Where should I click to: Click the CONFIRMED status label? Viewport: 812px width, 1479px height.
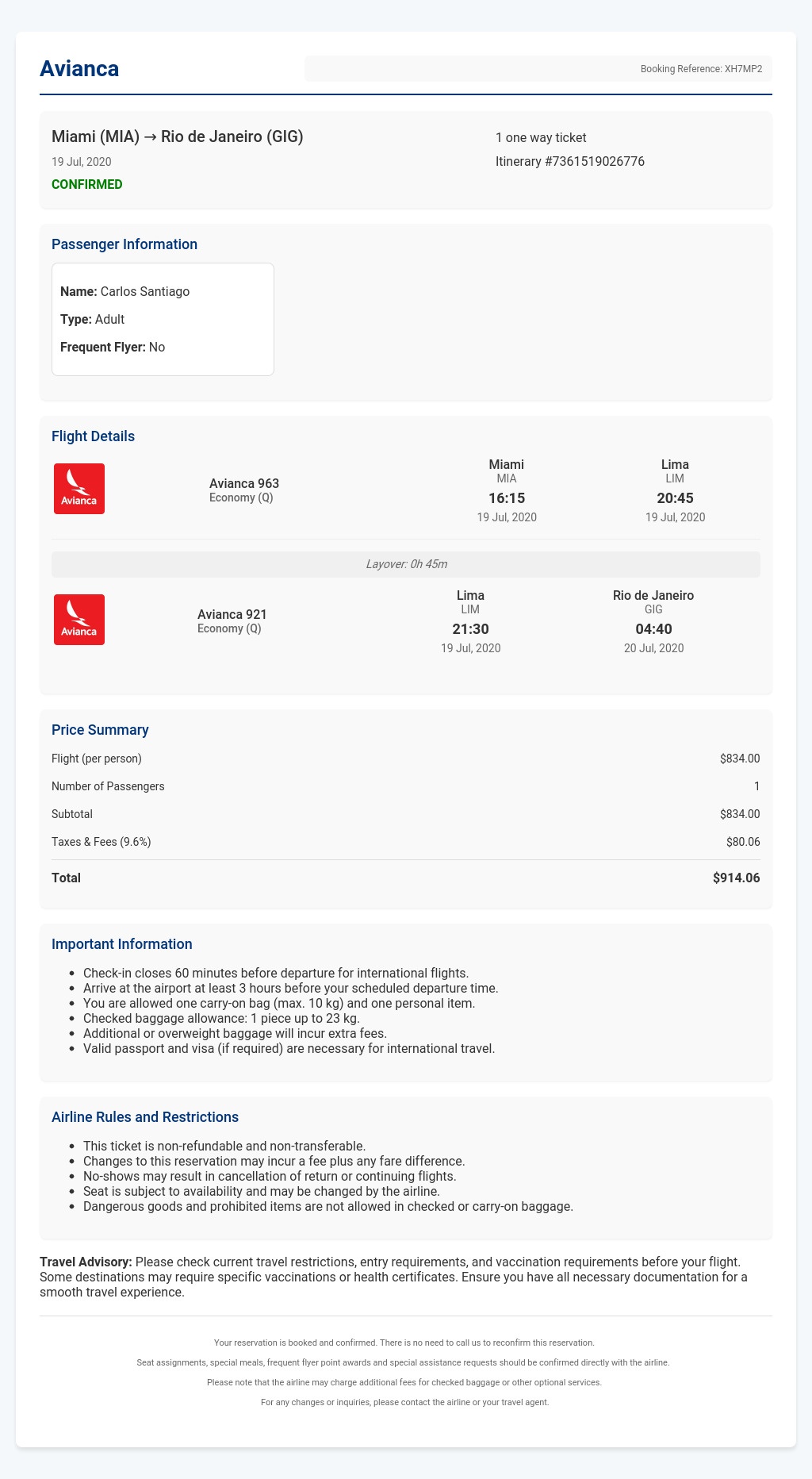coord(87,185)
